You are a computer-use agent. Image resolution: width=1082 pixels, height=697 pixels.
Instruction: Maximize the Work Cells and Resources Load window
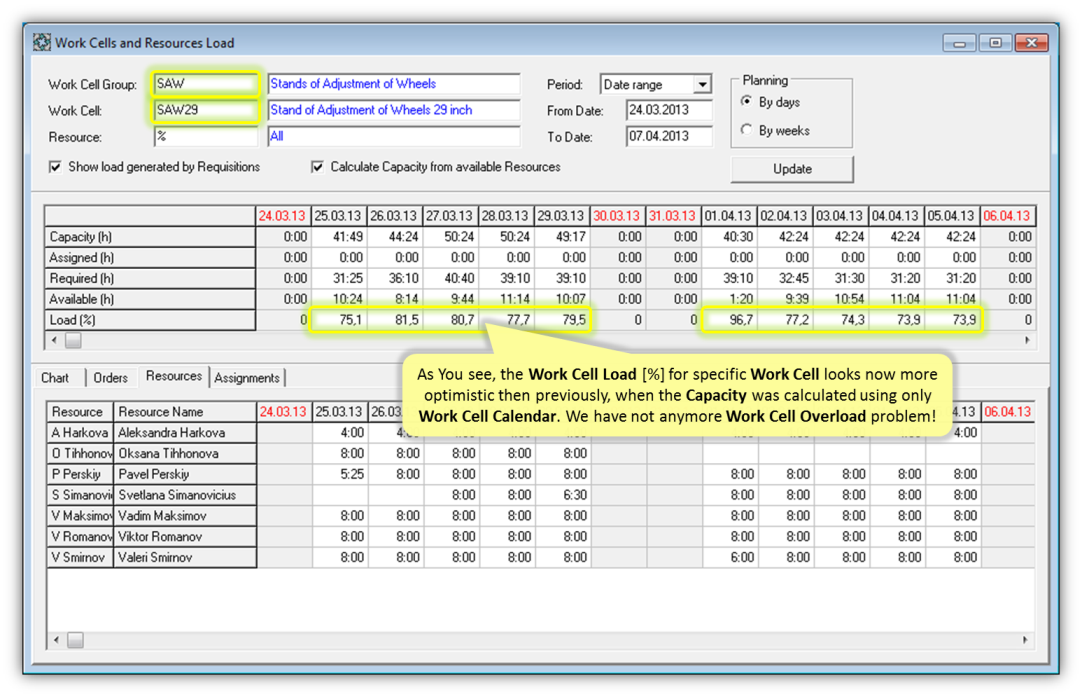coord(995,43)
